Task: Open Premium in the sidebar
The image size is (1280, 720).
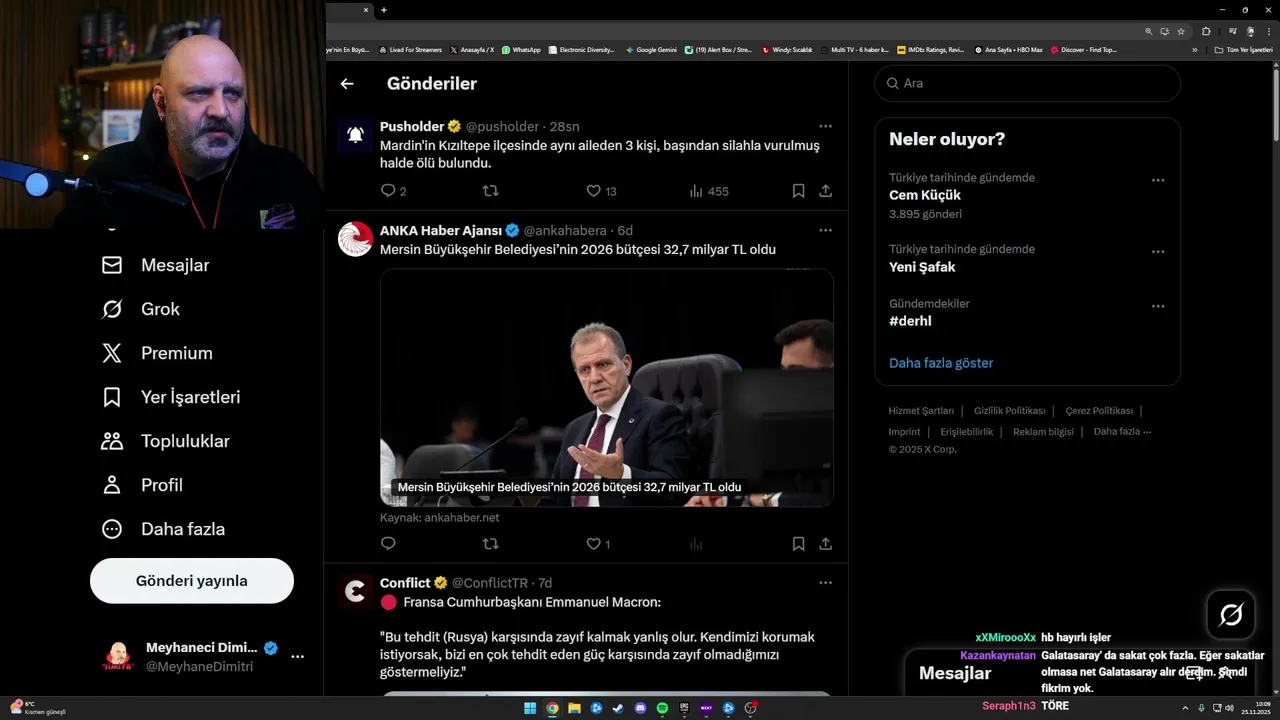Action: tap(157, 353)
